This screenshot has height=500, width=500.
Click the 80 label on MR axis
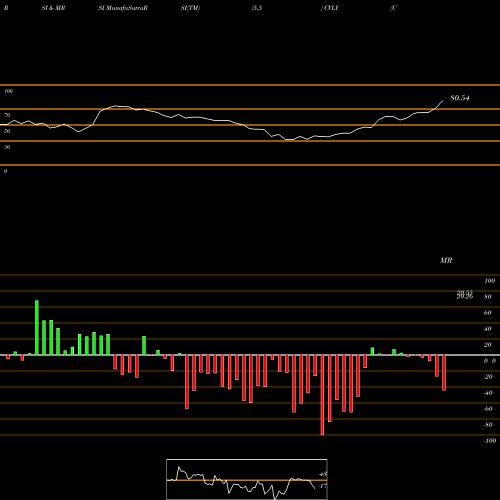(487, 297)
